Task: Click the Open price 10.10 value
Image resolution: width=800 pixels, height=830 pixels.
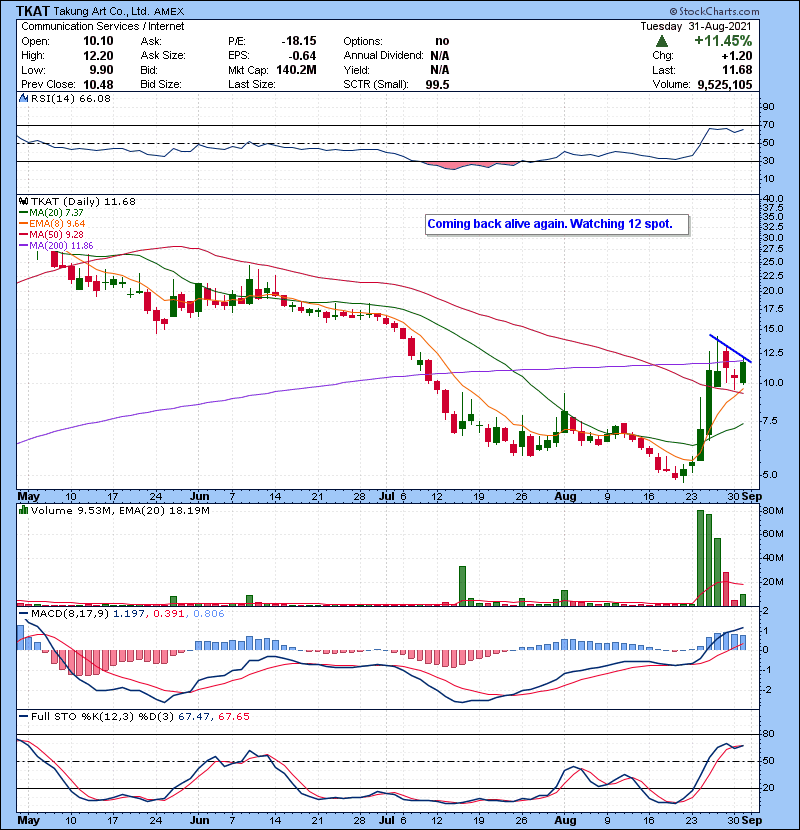Action: (x=98, y=41)
